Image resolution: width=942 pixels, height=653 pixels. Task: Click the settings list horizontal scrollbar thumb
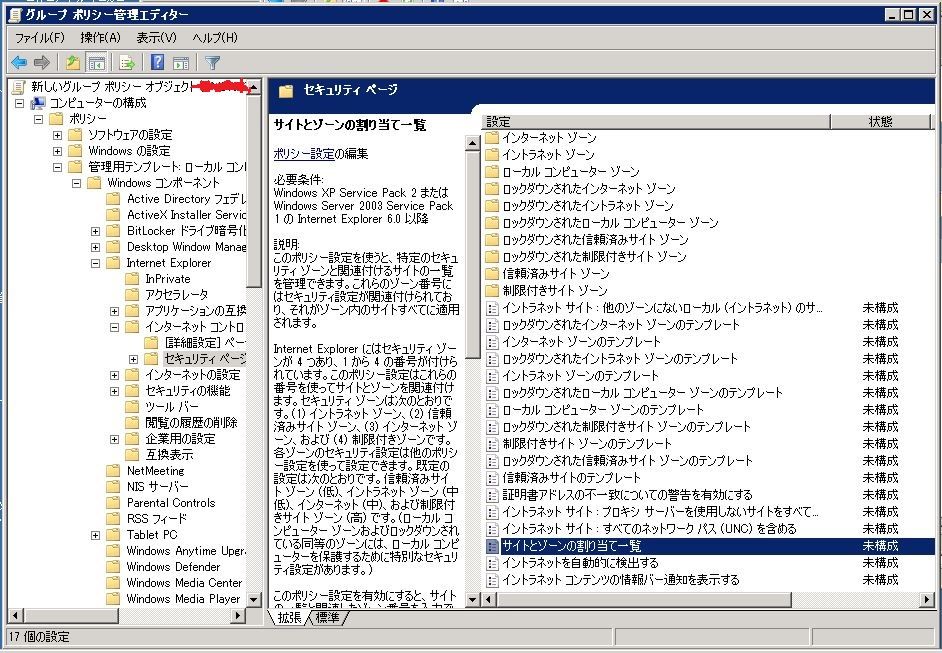tap(644, 599)
